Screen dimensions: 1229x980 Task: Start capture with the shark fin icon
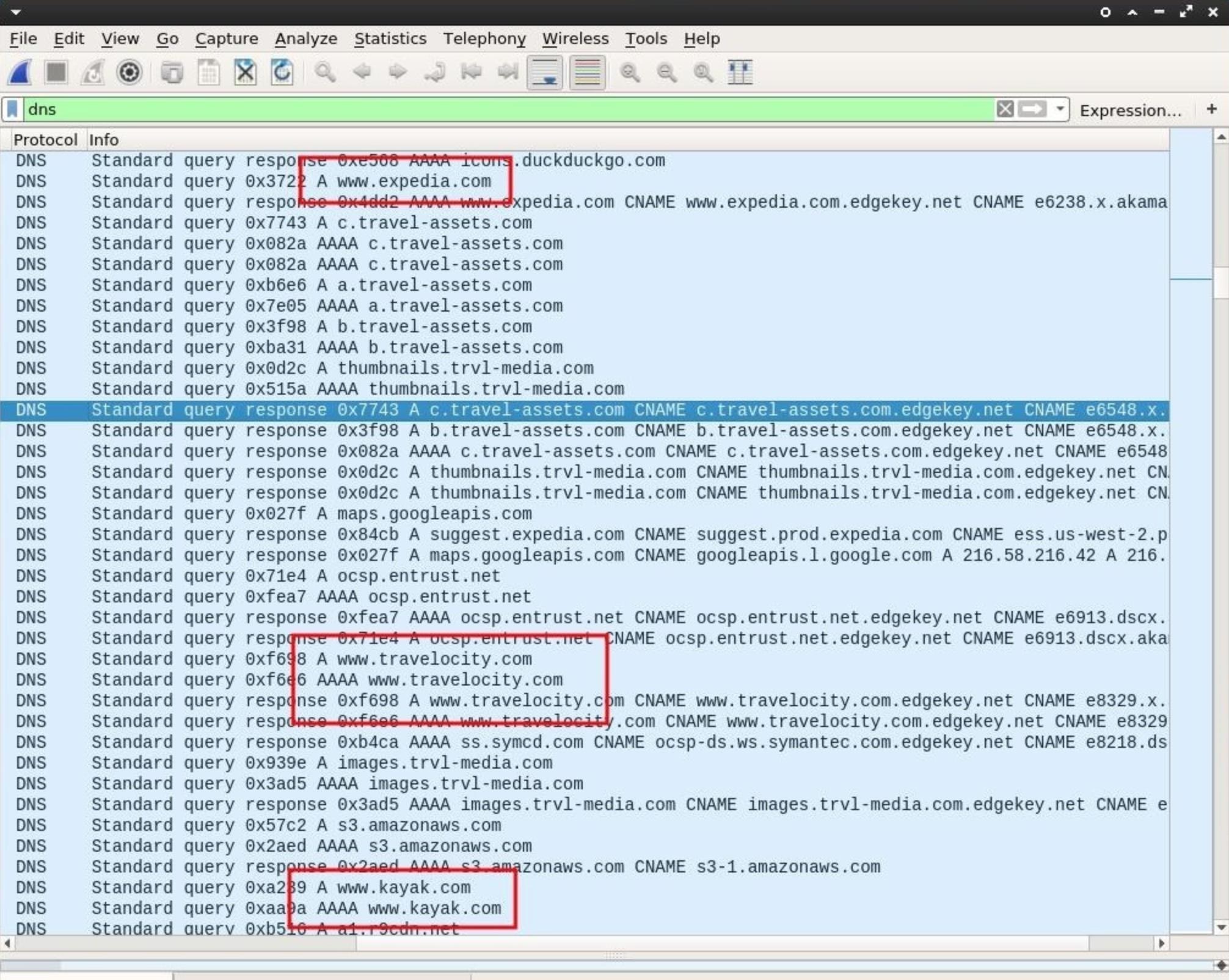(x=20, y=73)
